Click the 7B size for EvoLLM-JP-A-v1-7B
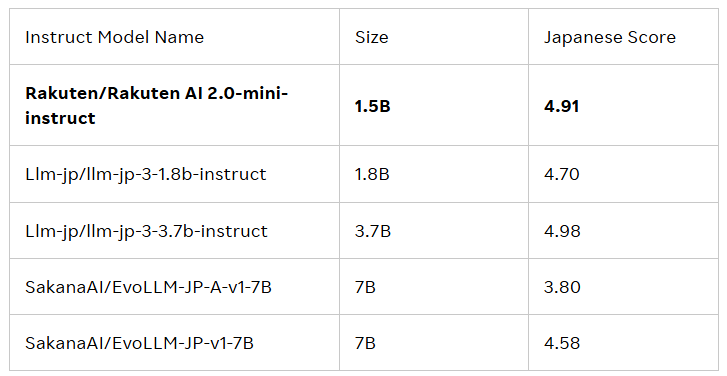 (365, 287)
